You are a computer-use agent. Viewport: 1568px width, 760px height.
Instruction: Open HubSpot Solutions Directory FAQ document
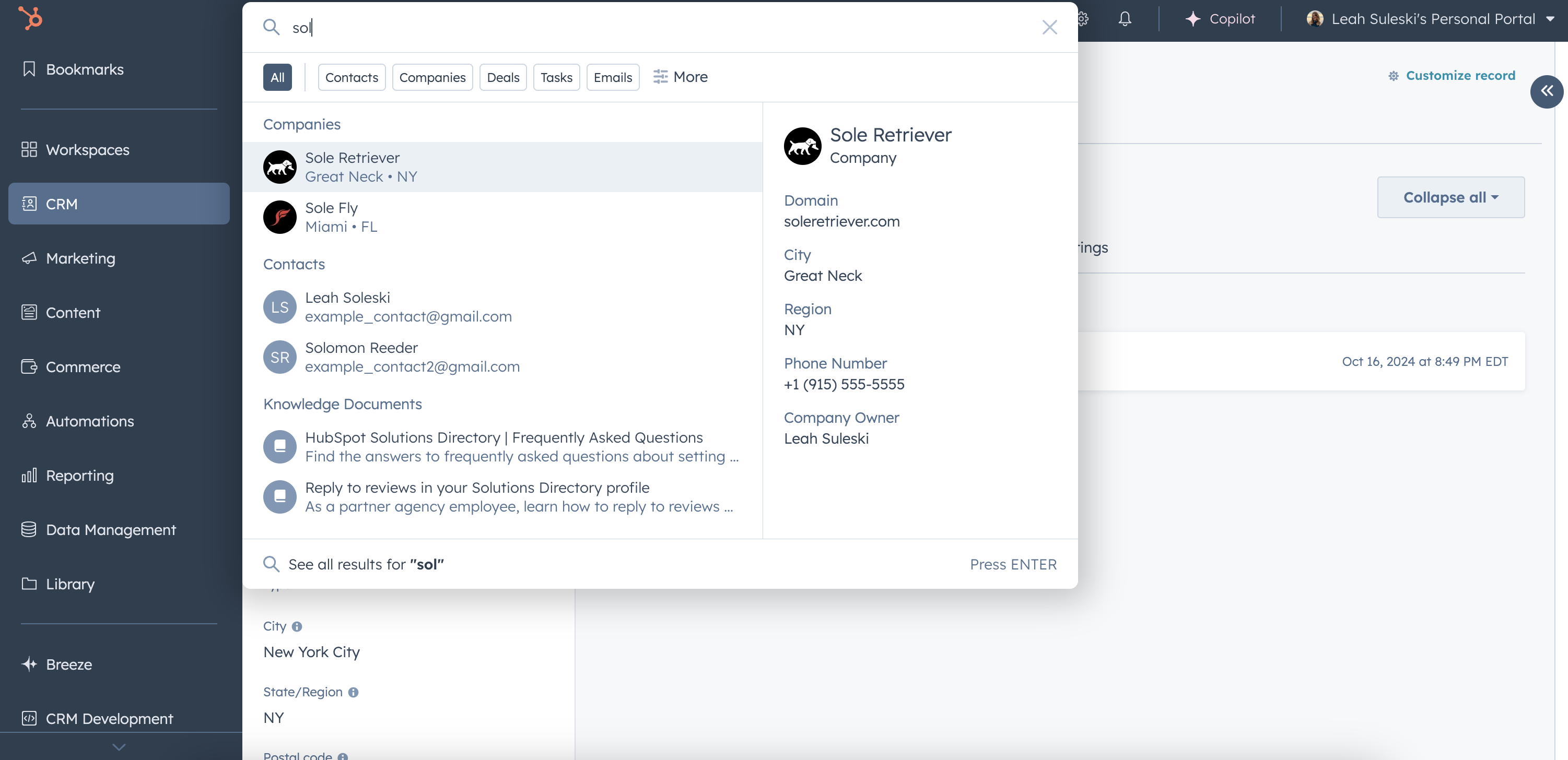click(502, 447)
